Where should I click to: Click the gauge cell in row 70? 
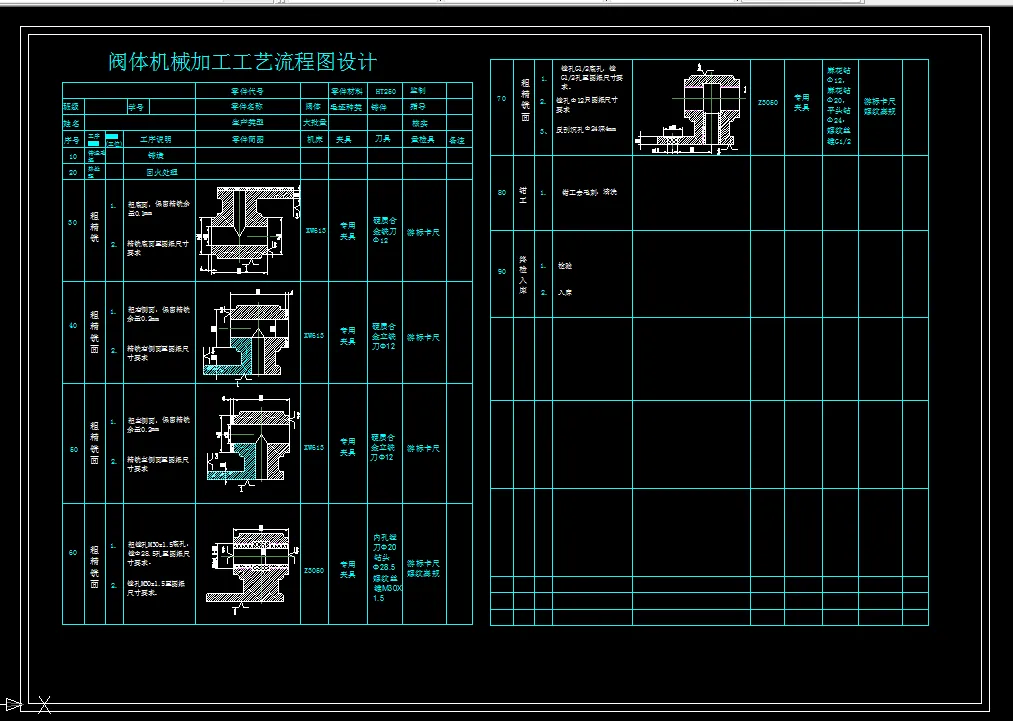click(x=880, y=107)
